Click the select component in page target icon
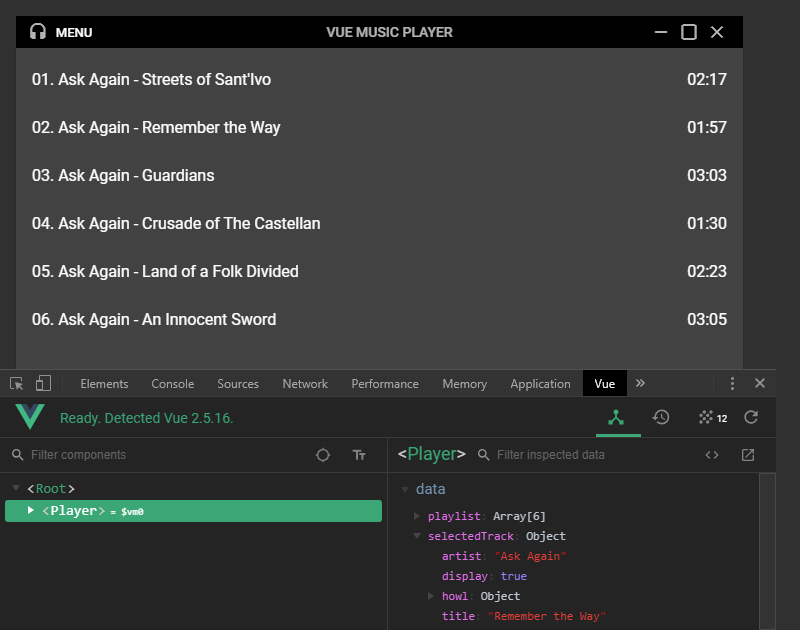This screenshot has height=630, width=800. pos(323,455)
